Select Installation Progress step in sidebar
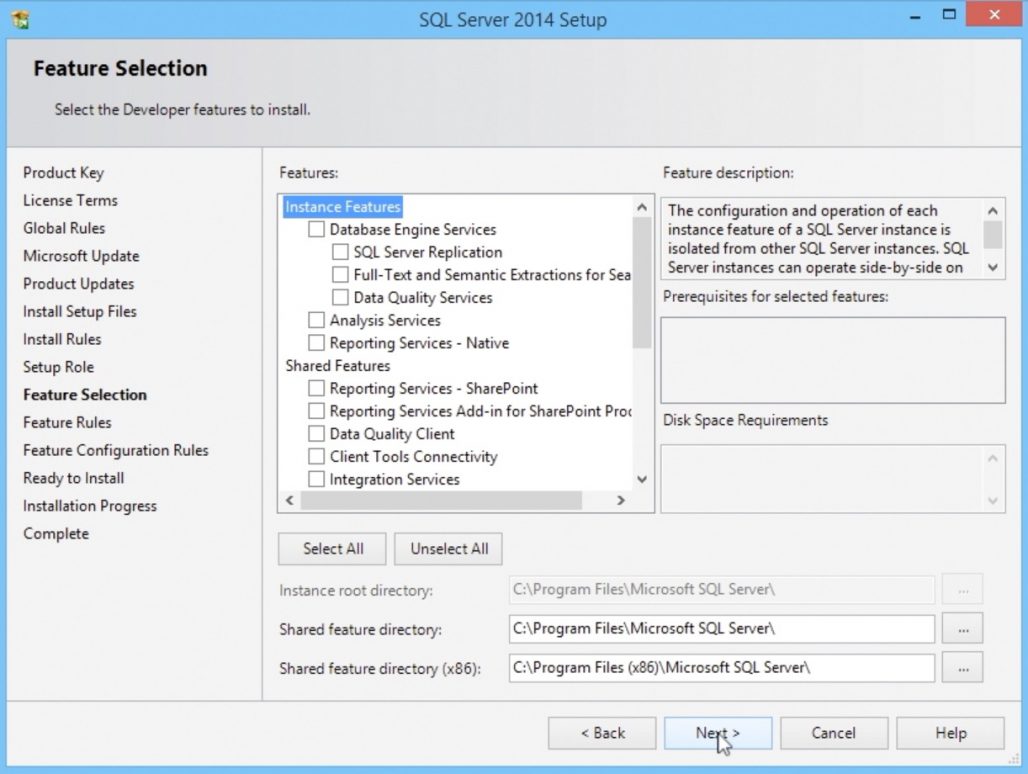 (x=89, y=505)
